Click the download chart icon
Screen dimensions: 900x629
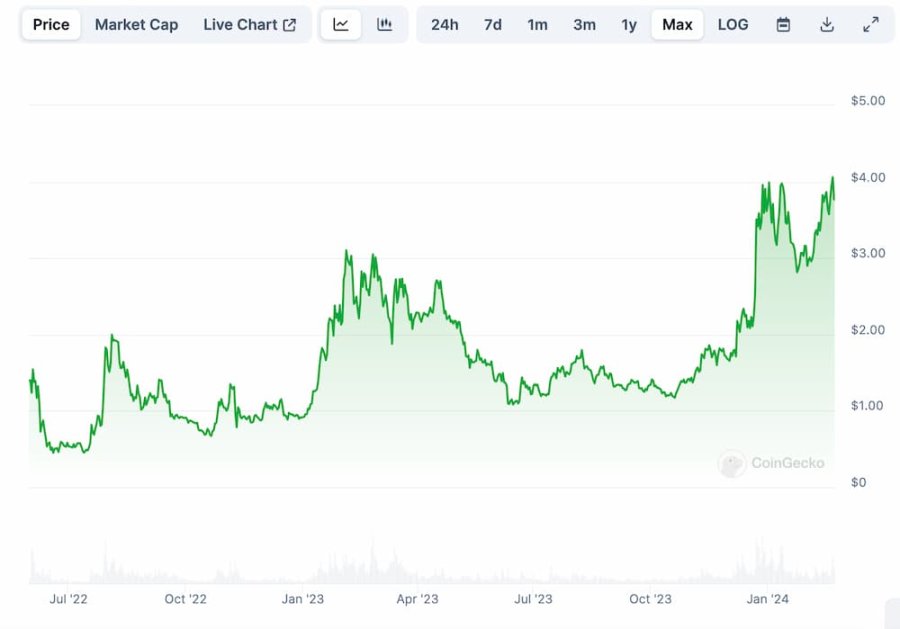[x=827, y=25]
